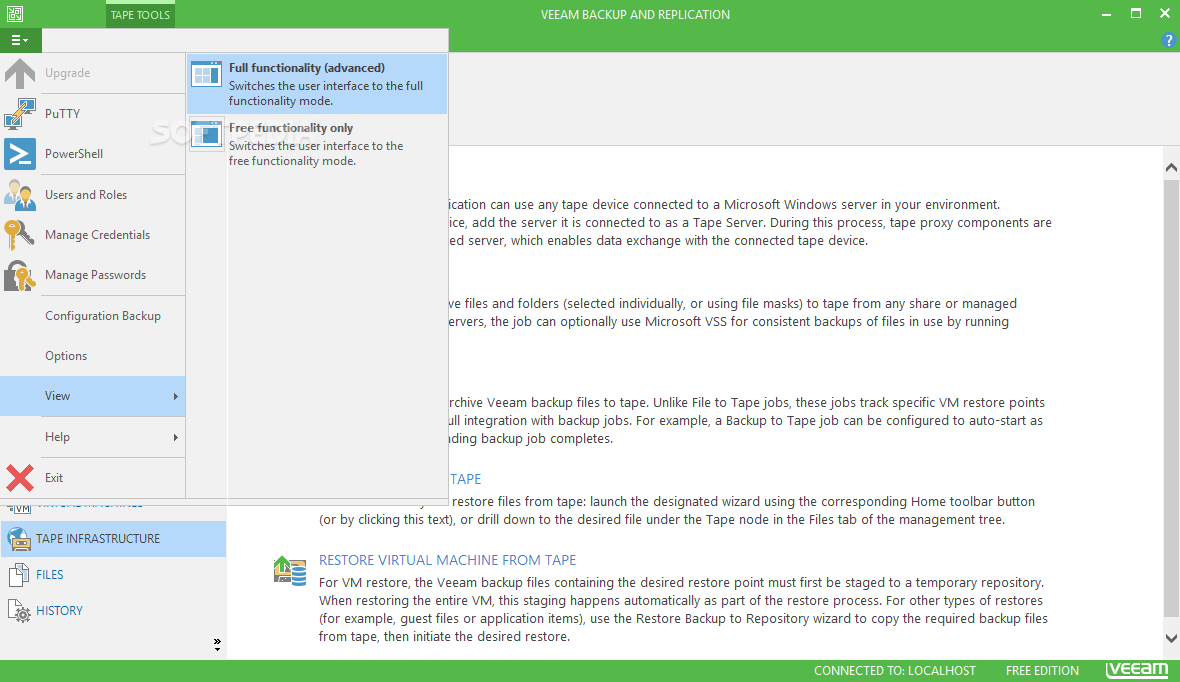Click the Files document icon
This screenshot has height=682, width=1180.
19,575
